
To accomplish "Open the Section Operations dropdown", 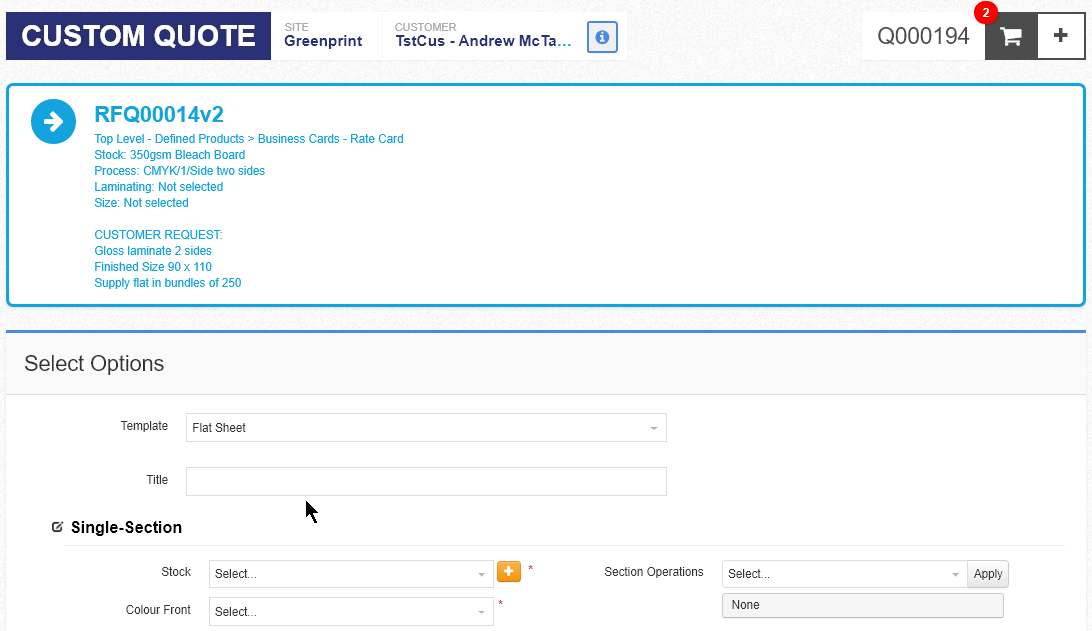I will click(844, 574).
